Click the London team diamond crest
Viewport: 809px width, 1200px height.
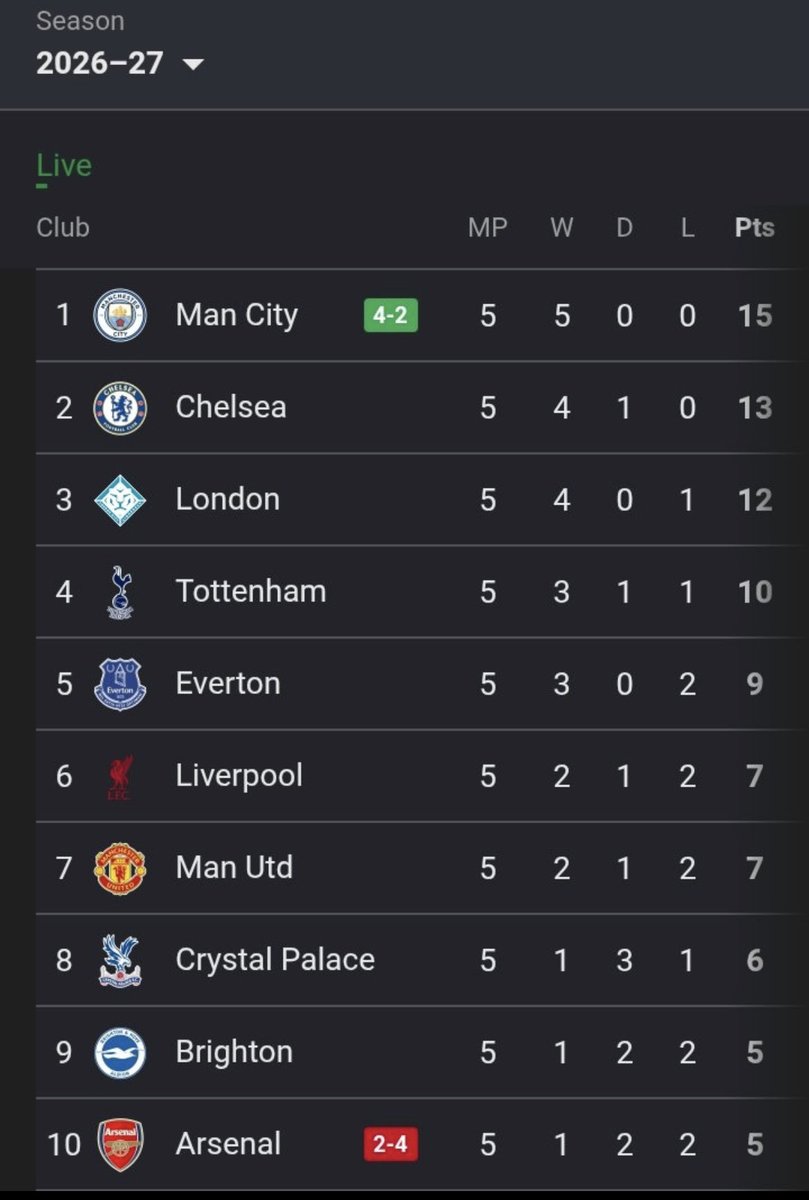click(120, 499)
